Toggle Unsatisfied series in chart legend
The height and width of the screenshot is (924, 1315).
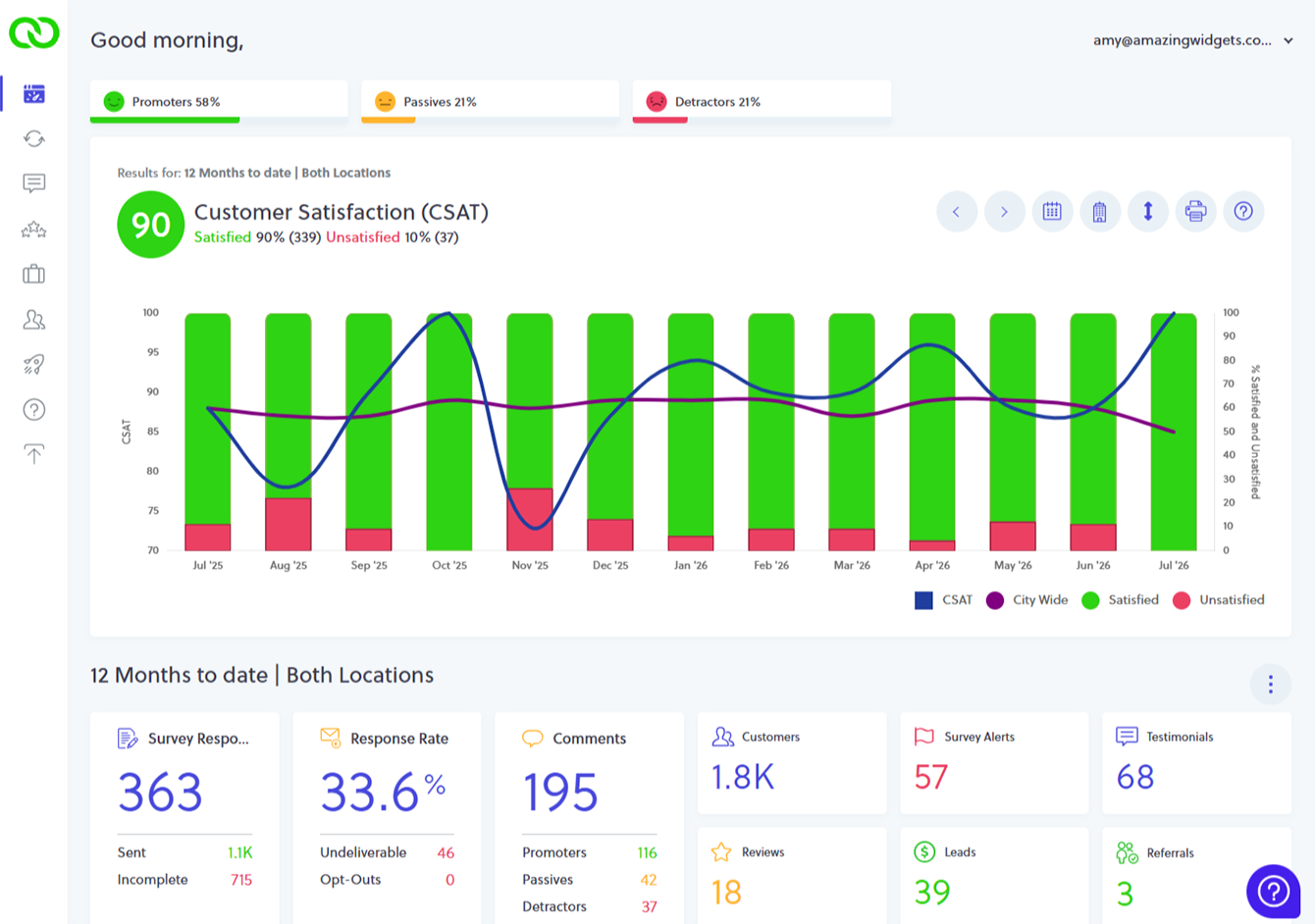(x=1218, y=600)
